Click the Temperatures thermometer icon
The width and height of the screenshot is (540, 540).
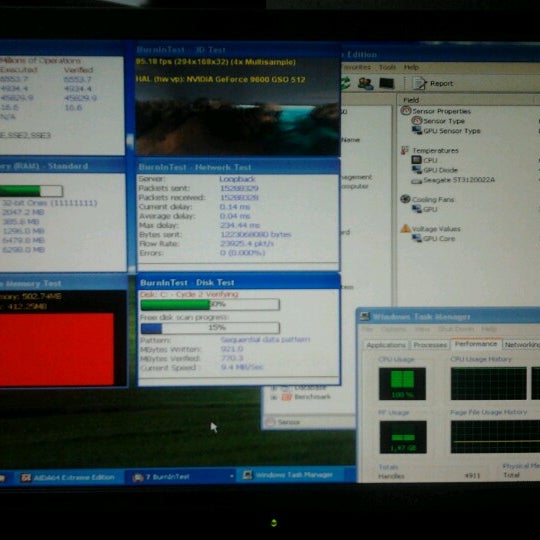pos(405,150)
